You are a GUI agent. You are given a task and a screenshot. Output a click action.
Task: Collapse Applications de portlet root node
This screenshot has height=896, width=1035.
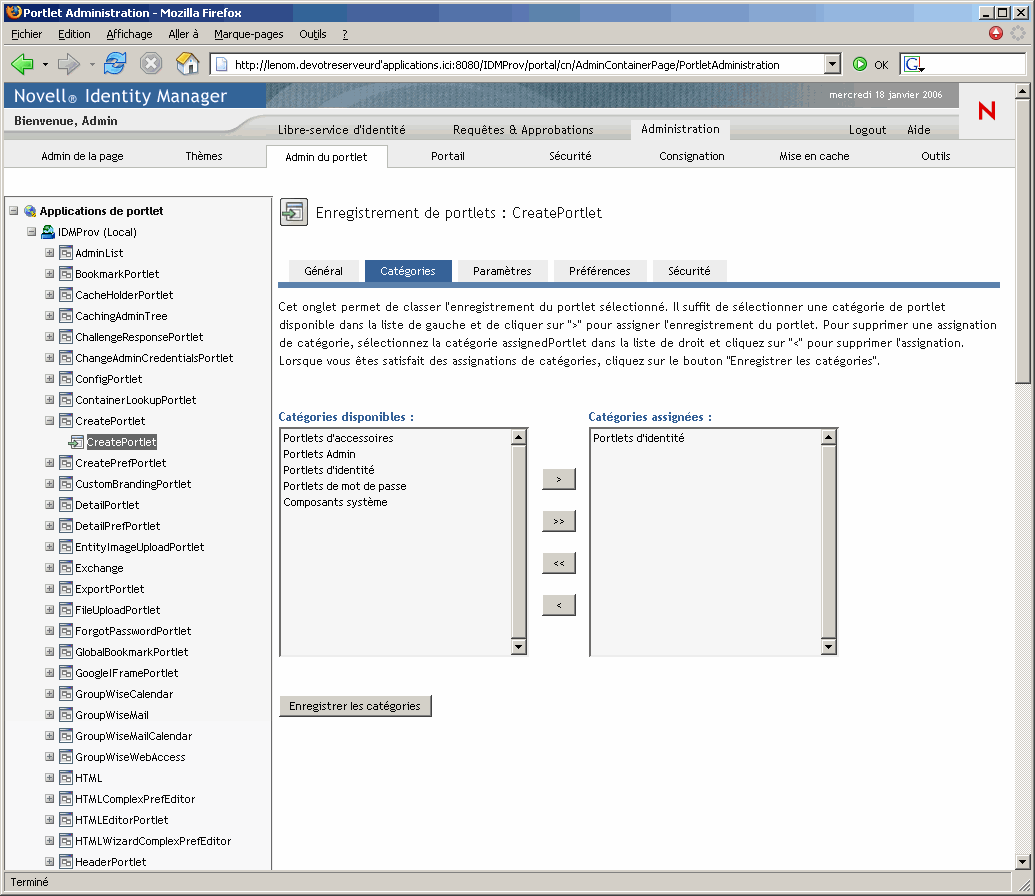pyautogui.click(x=14, y=211)
